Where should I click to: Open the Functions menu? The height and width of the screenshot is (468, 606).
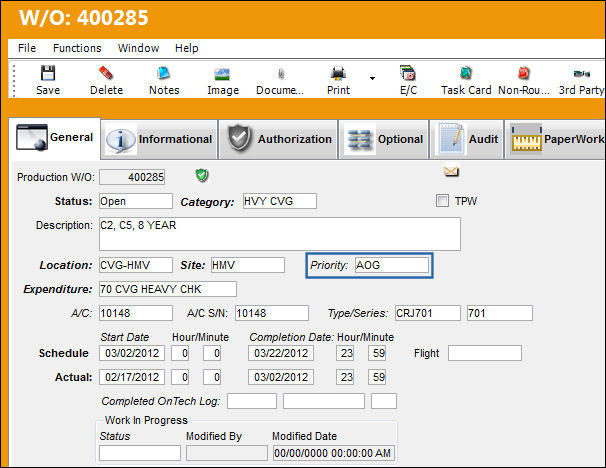pyautogui.click(x=77, y=48)
